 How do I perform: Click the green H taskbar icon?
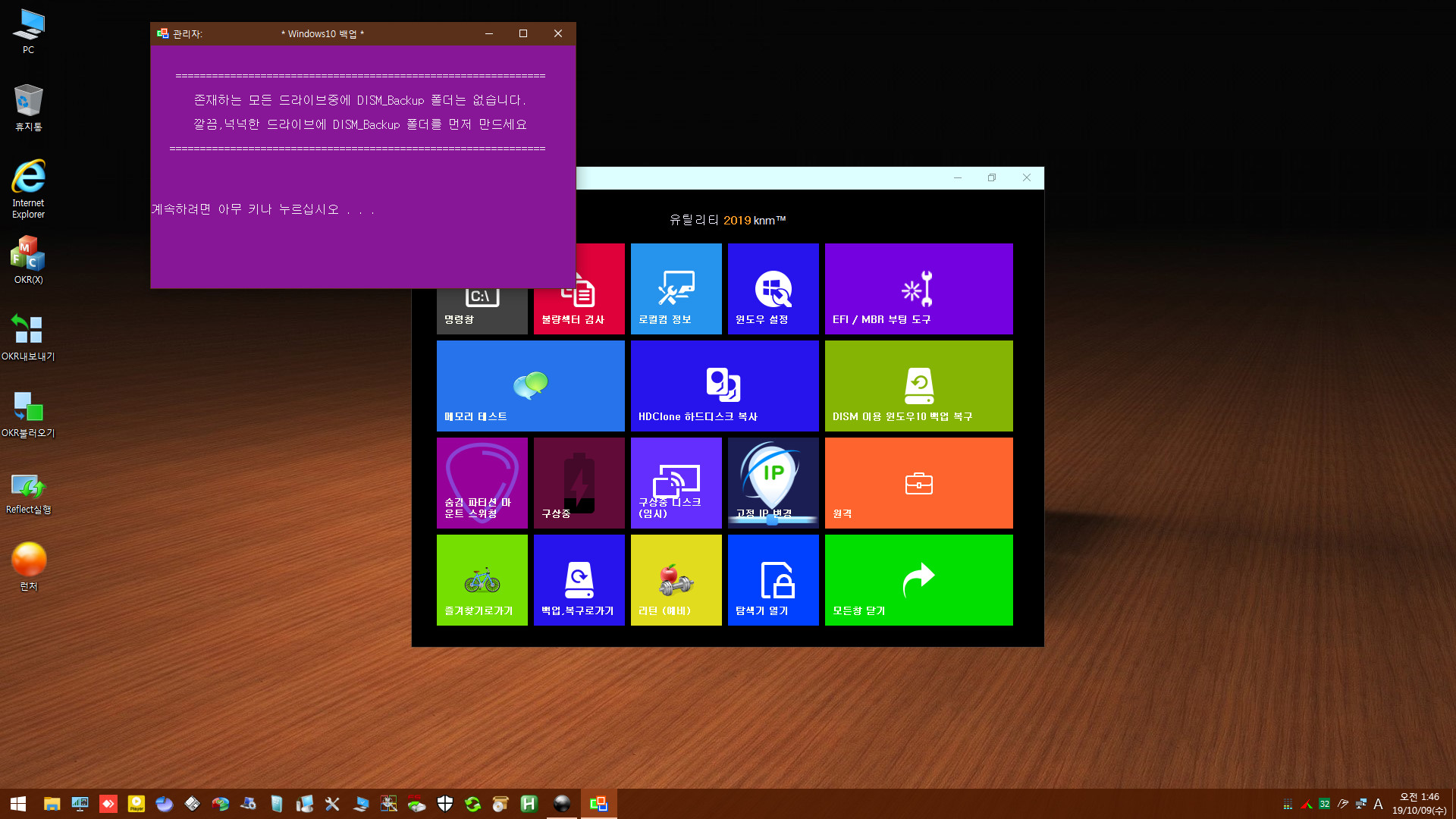tap(529, 804)
